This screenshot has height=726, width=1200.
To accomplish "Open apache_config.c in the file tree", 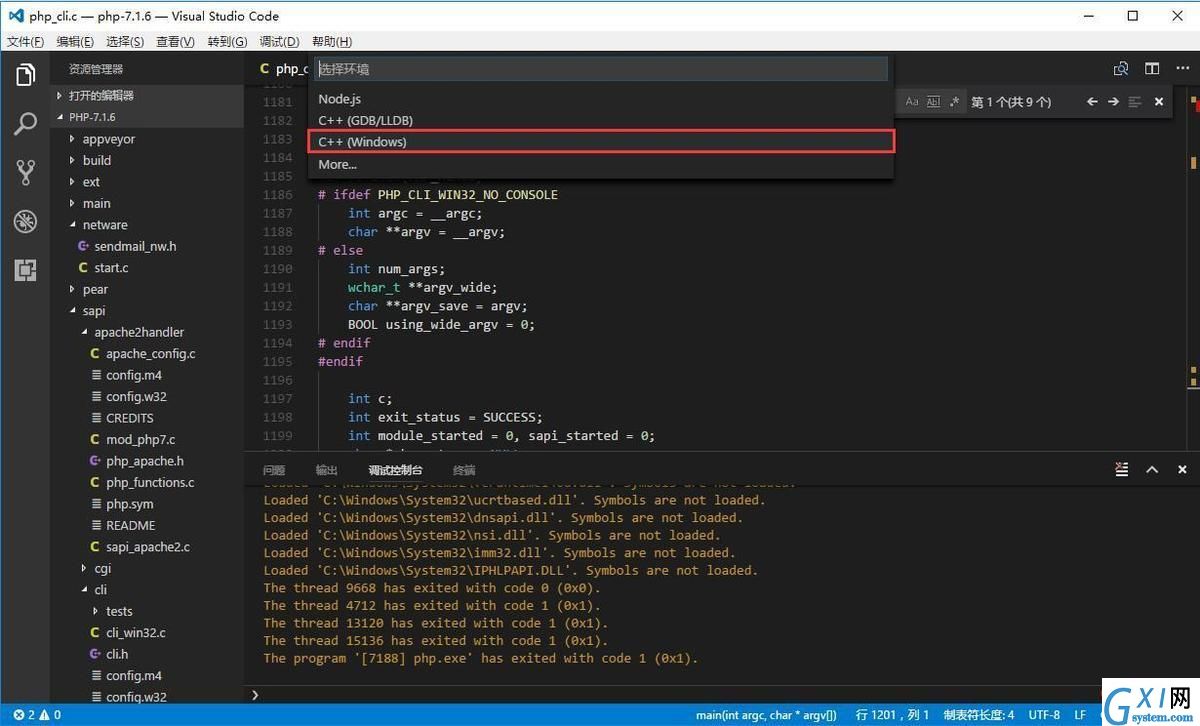I will pos(151,354).
